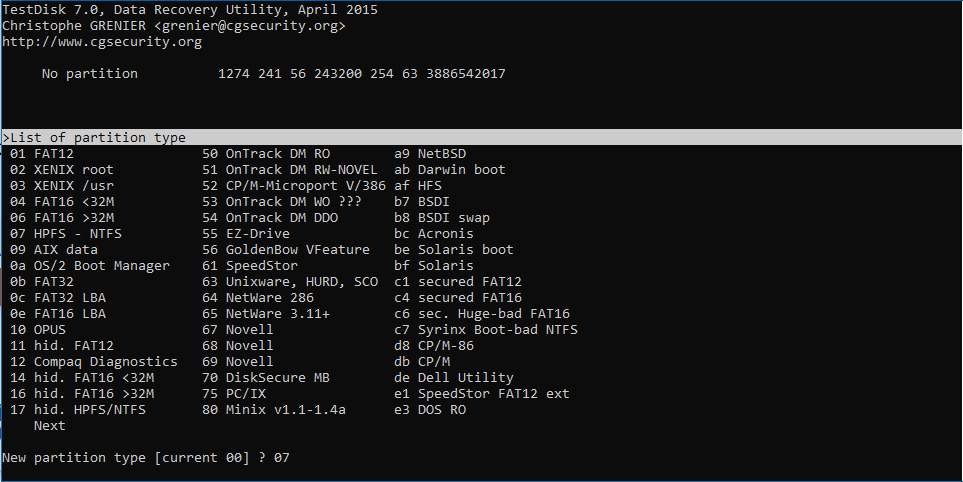Select the 17 hid. HPFS/NTFS entry

tap(78, 409)
